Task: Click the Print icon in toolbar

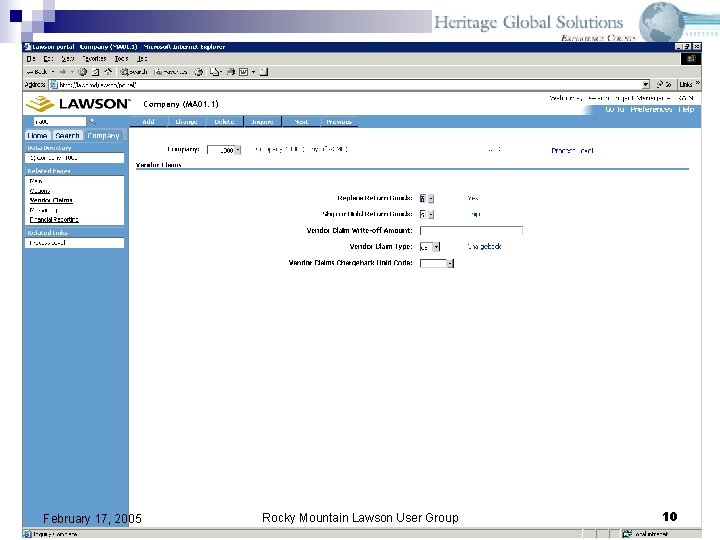Action: [x=231, y=72]
